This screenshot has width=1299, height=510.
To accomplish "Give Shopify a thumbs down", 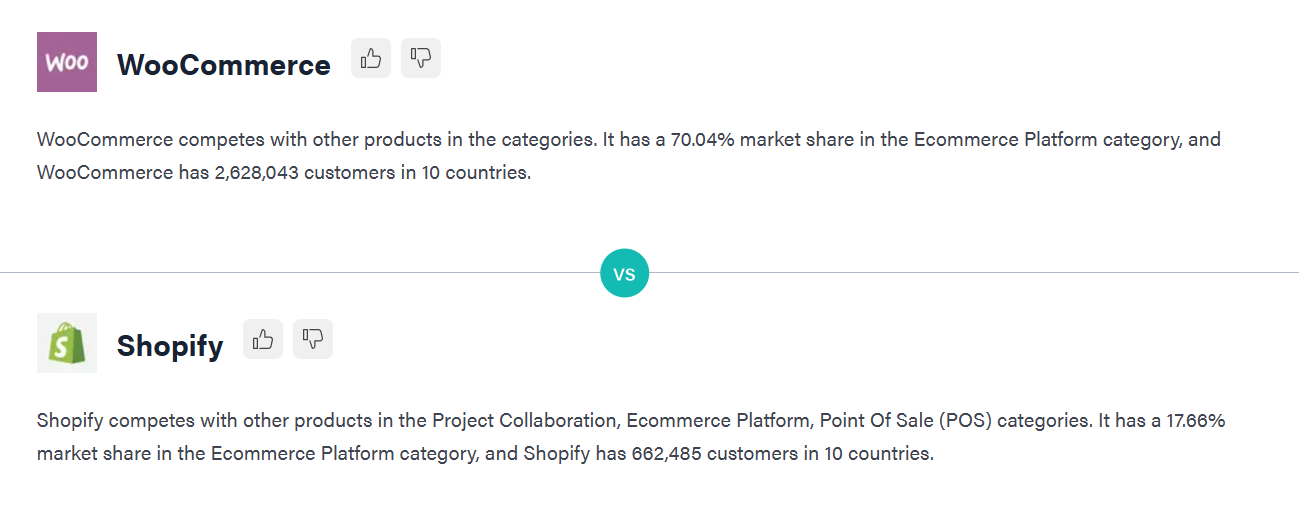I will (x=313, y=340).
